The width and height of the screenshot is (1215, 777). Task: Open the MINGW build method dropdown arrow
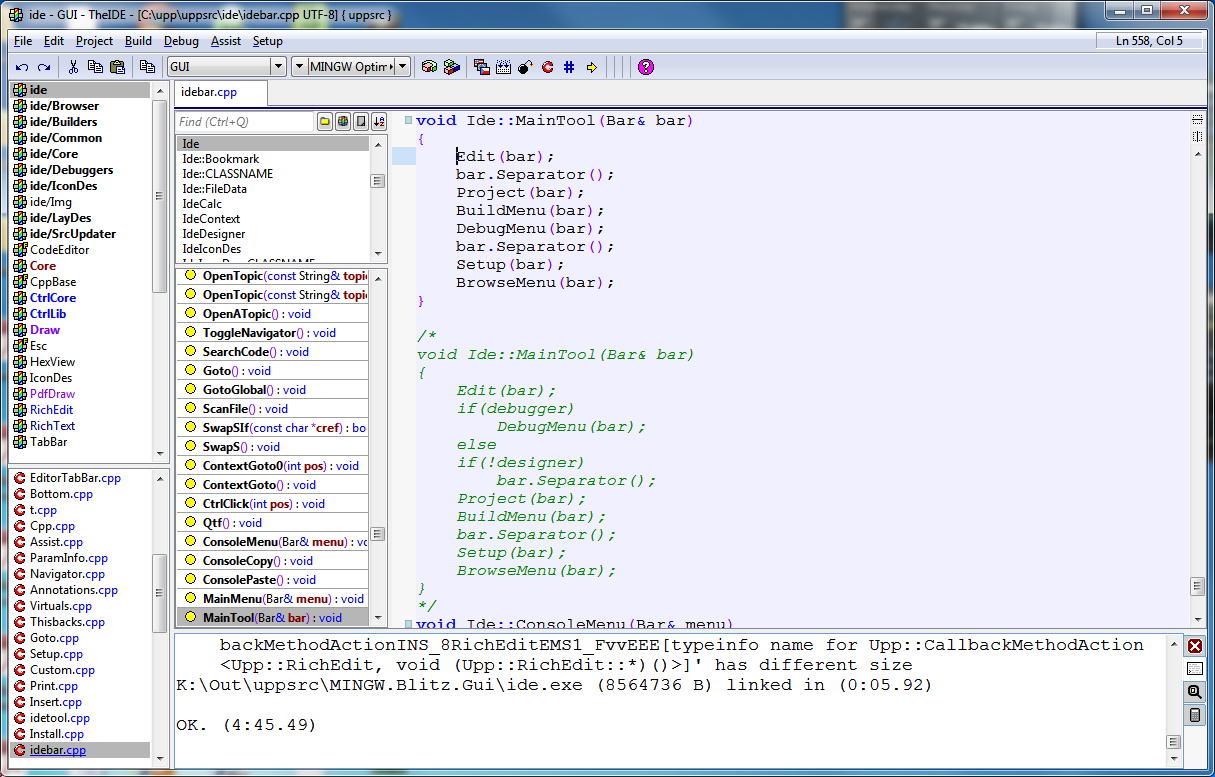pos(402,67)
